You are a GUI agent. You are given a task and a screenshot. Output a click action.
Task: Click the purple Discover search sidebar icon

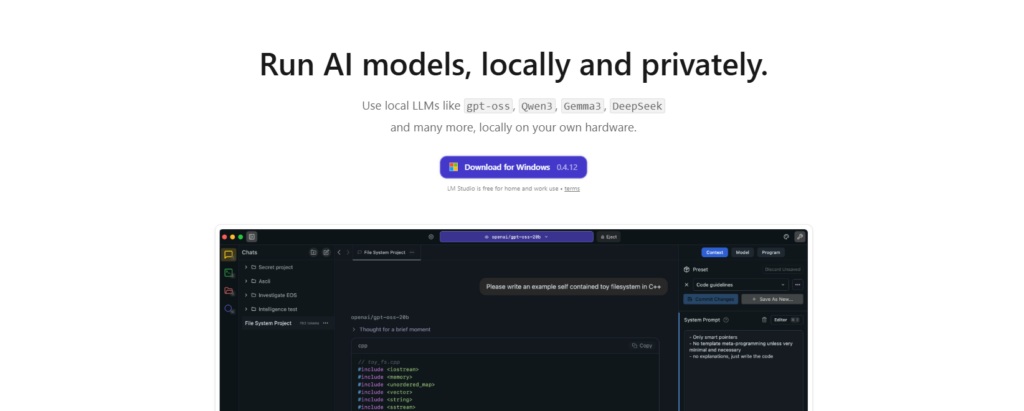tap(229, 309)
